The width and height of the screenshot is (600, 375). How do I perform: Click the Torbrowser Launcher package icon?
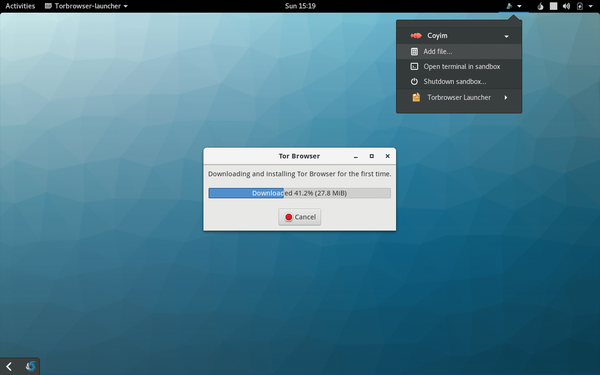pos(416,97)
